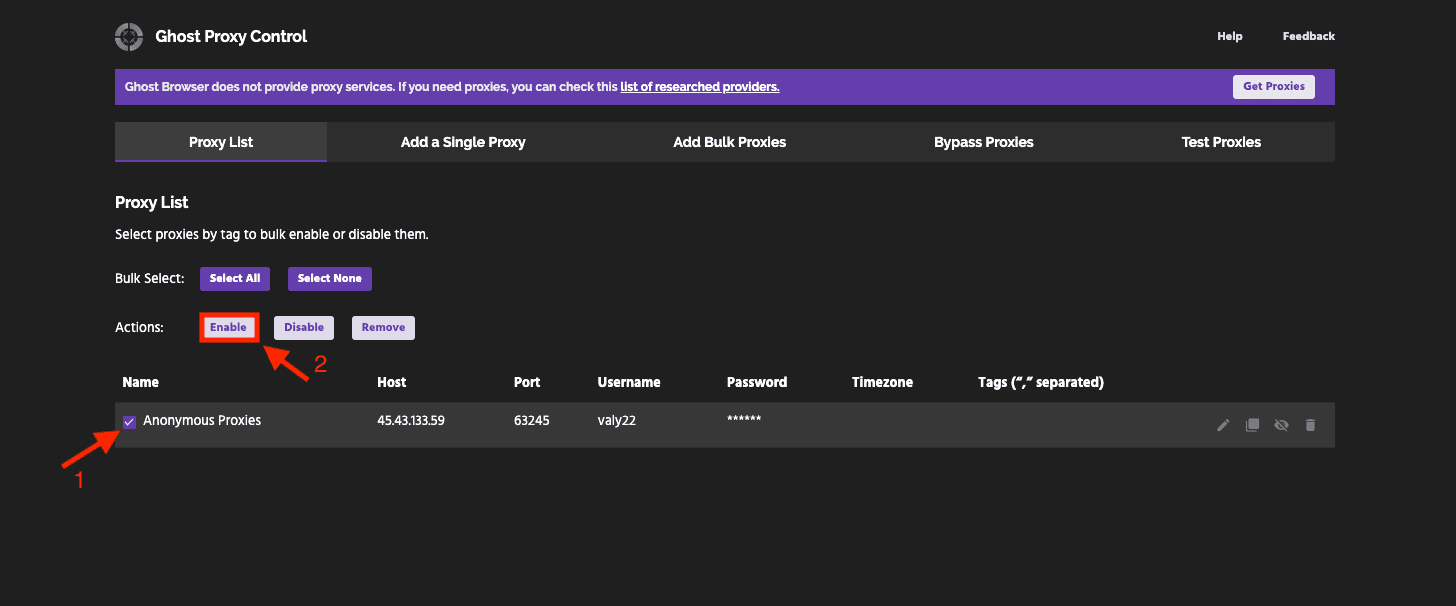Switch to the Test Proxies tab

1221,141
